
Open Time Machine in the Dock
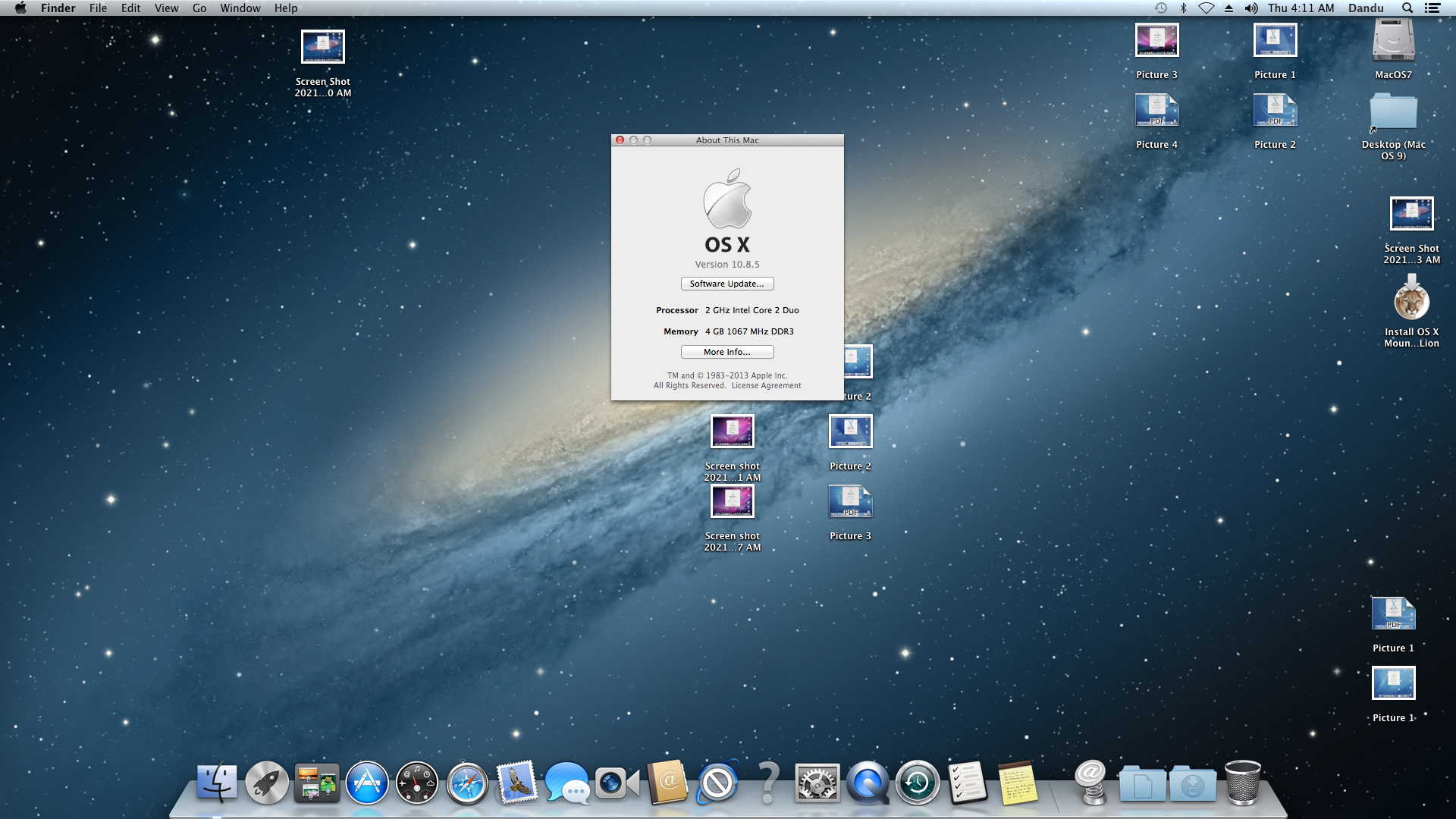coord(918,782)
